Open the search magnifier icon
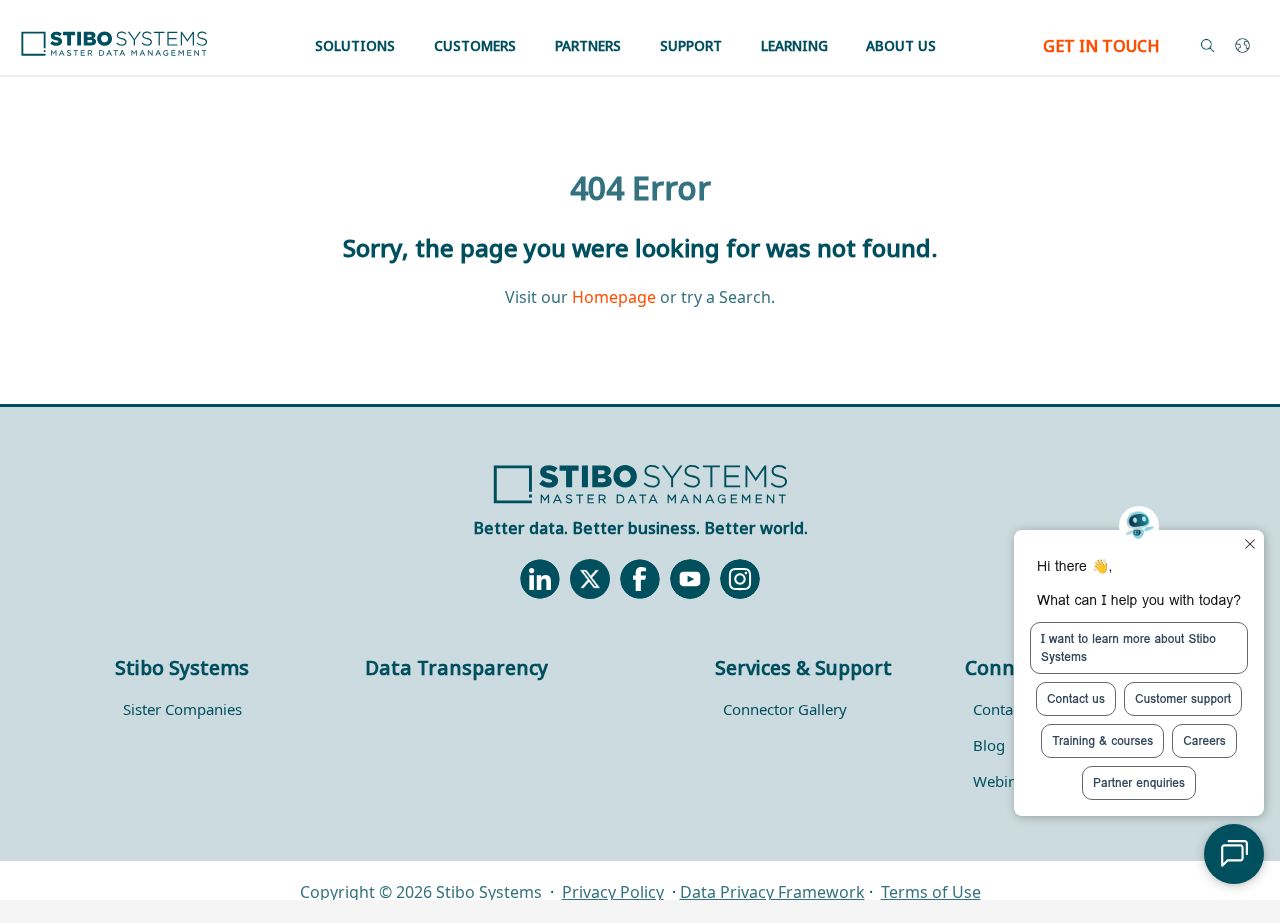Viewport: 1280px width, 923px height. pyautogui.click(x=1207, y=46)
